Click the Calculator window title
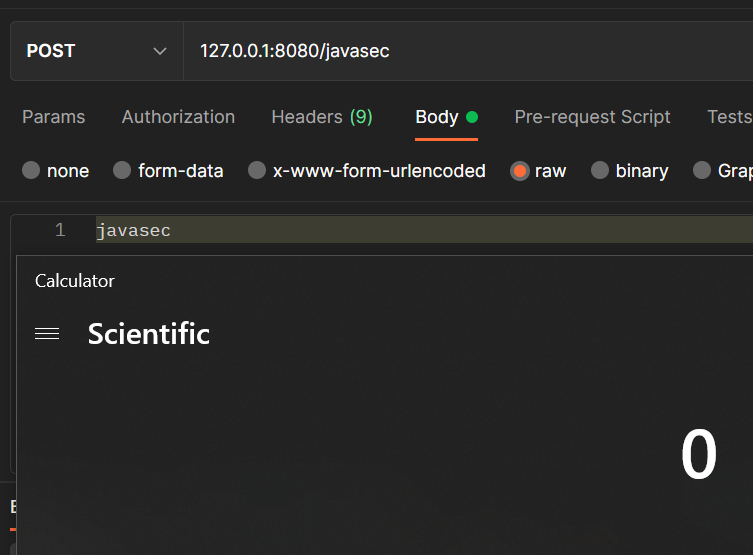This screenshot has height=555, width=753. 75,281
